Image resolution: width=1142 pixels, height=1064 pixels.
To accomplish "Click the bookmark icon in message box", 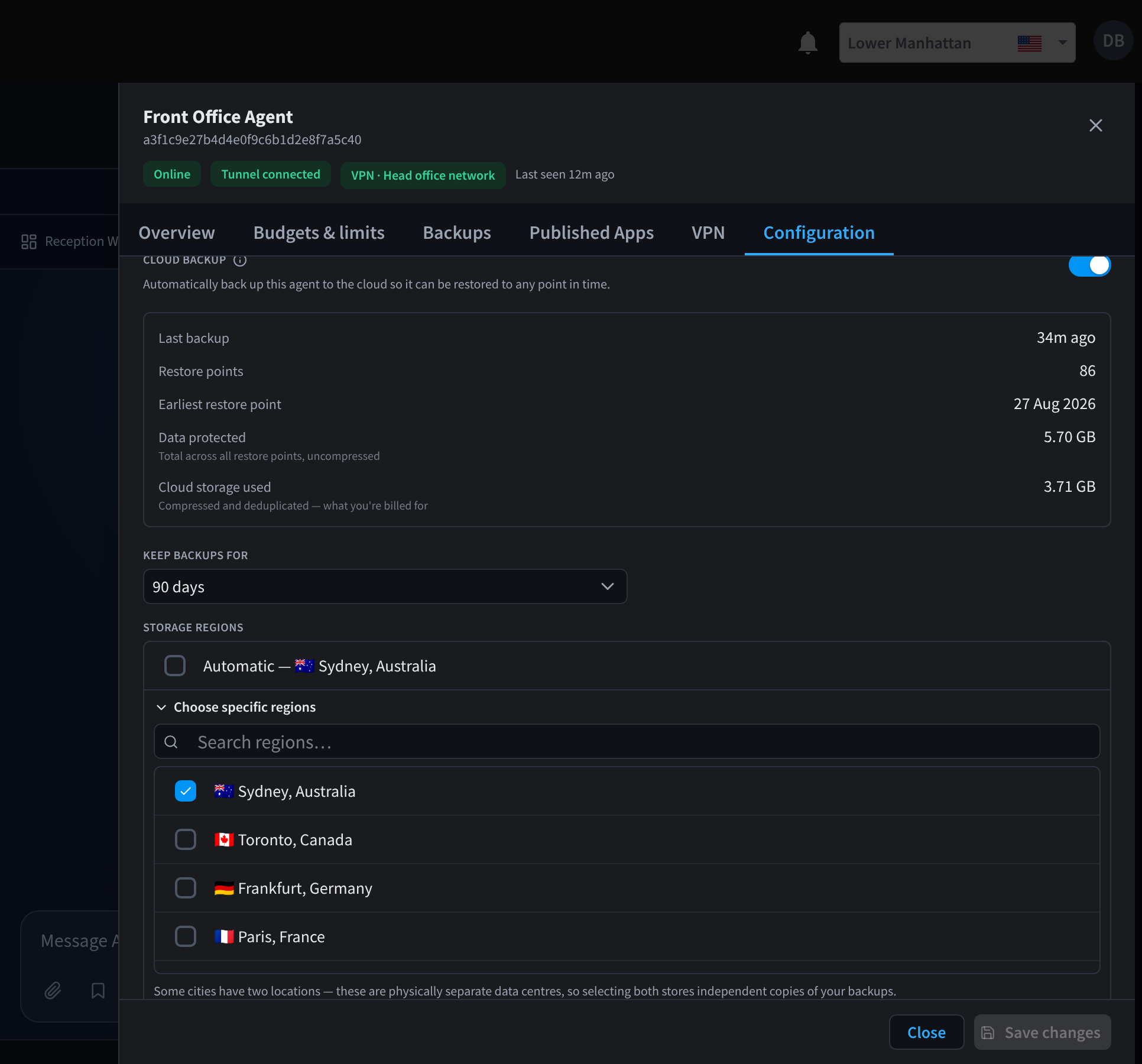I will point(98,990).
